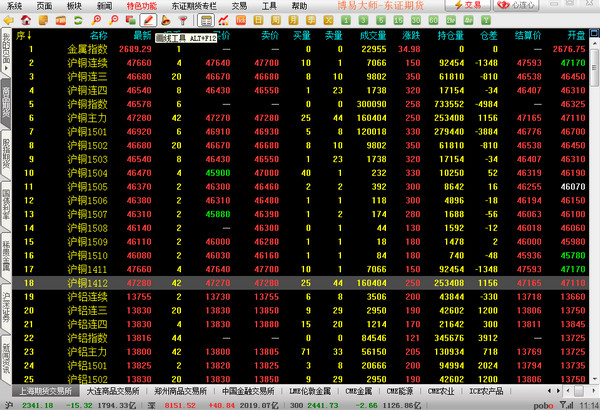Image resolution: width=600 pixels, height=410 pixels.
Task: Switch to 郑州商品交易所 tab
Action: tap(187, 392)
